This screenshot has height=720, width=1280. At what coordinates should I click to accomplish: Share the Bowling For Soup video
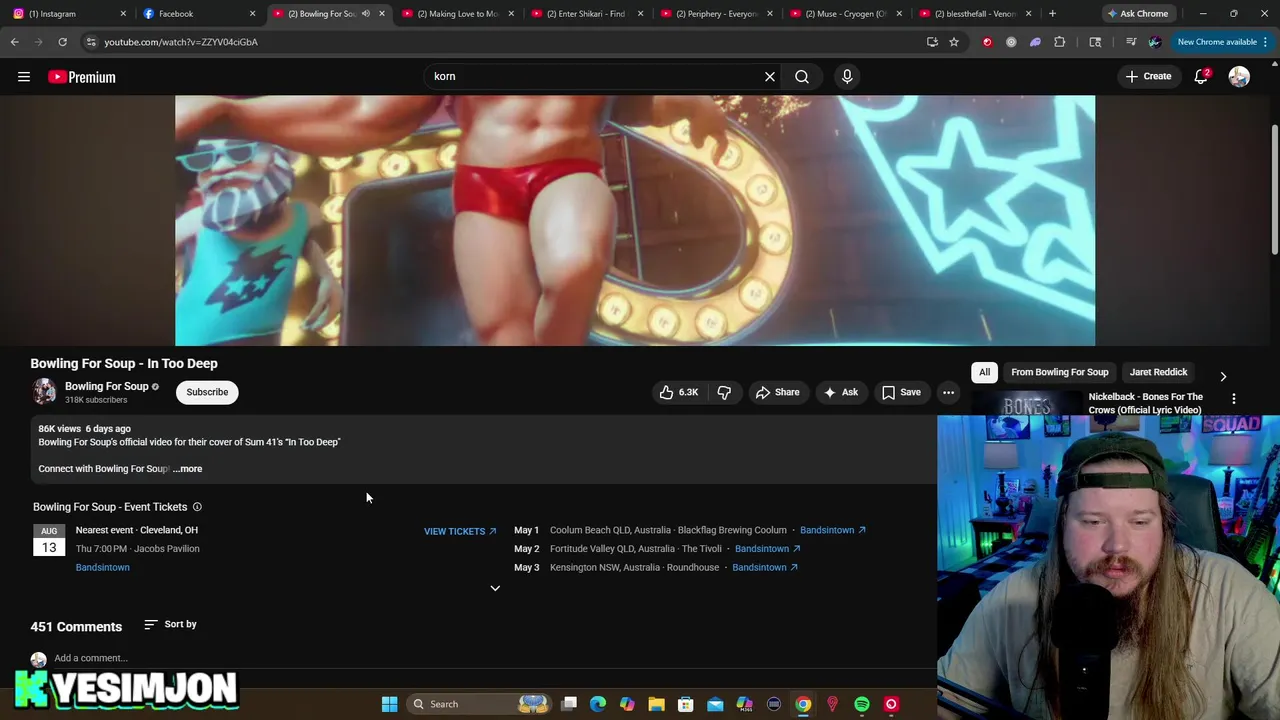click(x=778, y=392)
